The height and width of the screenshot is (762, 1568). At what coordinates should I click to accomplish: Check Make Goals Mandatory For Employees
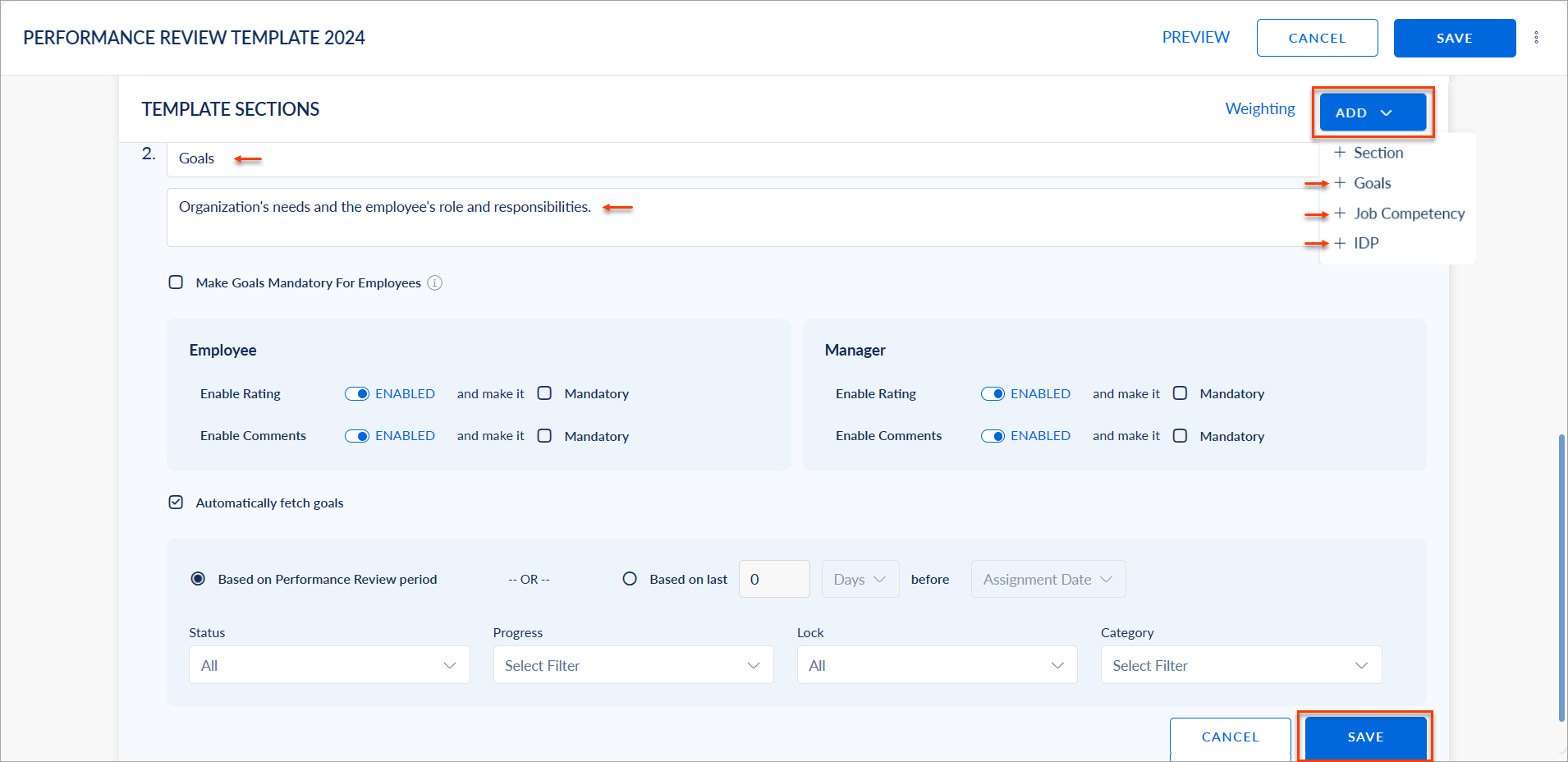pos(176,282)
